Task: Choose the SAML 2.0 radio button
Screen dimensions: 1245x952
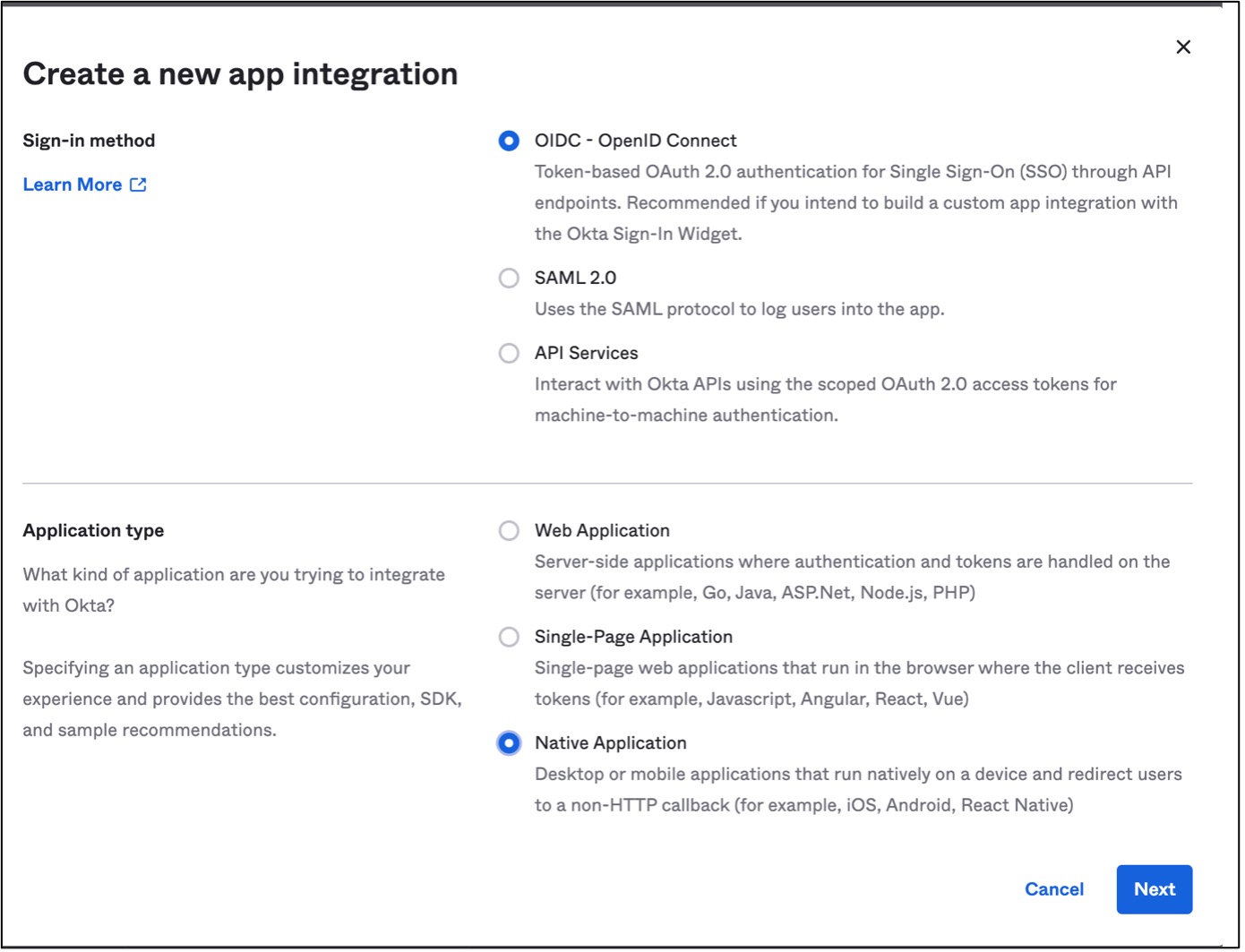Action: [x=509, y=278]
